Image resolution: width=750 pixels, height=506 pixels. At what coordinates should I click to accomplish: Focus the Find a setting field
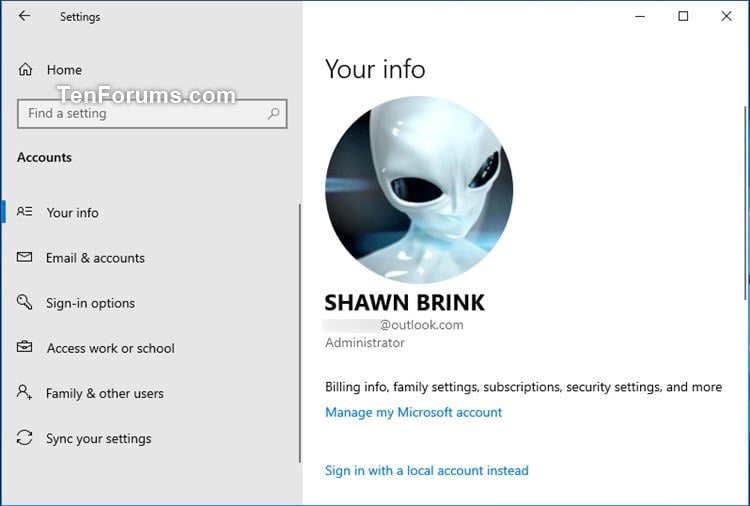pyautogui.click(x=152, y=114)
